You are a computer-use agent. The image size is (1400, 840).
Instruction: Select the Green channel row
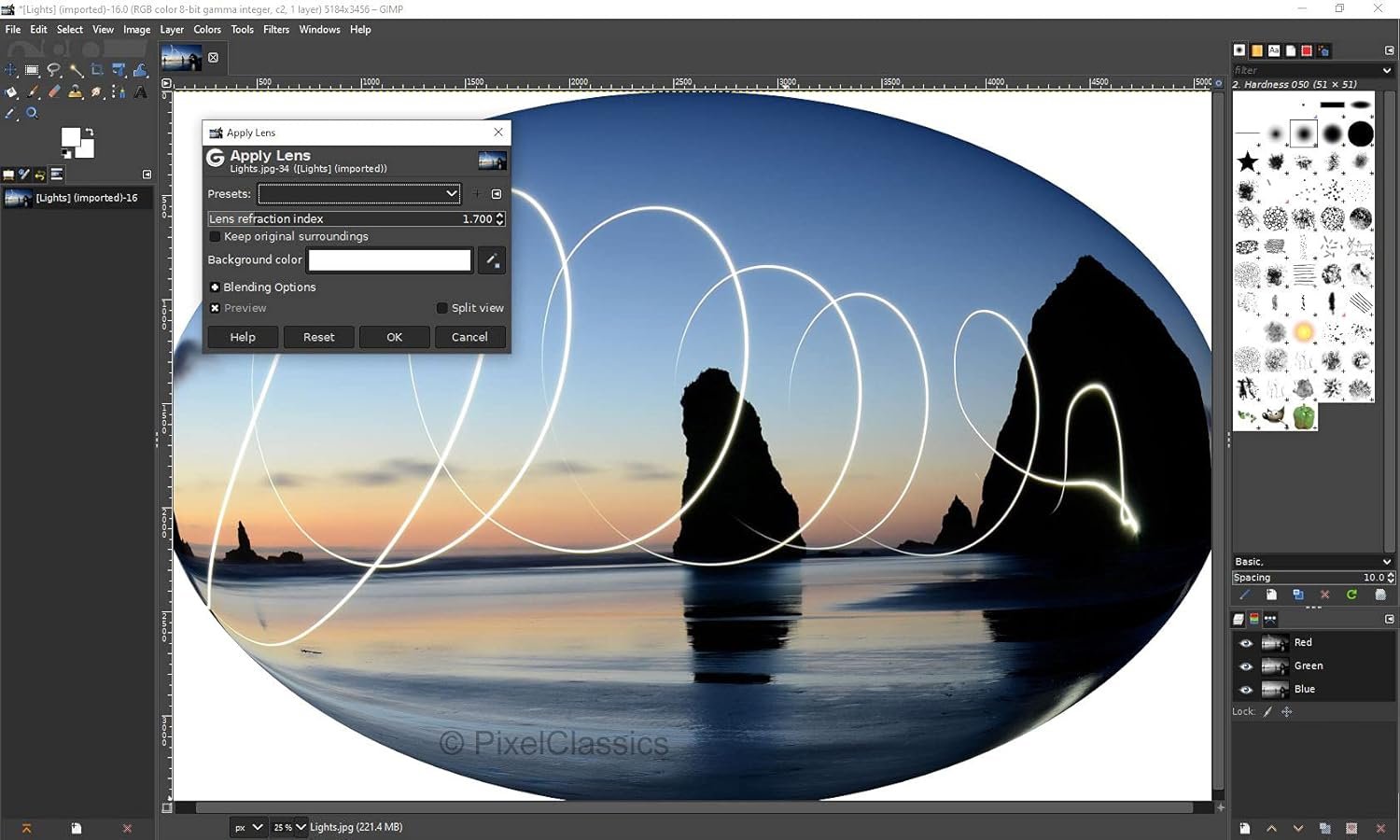tap(1314, 665)
